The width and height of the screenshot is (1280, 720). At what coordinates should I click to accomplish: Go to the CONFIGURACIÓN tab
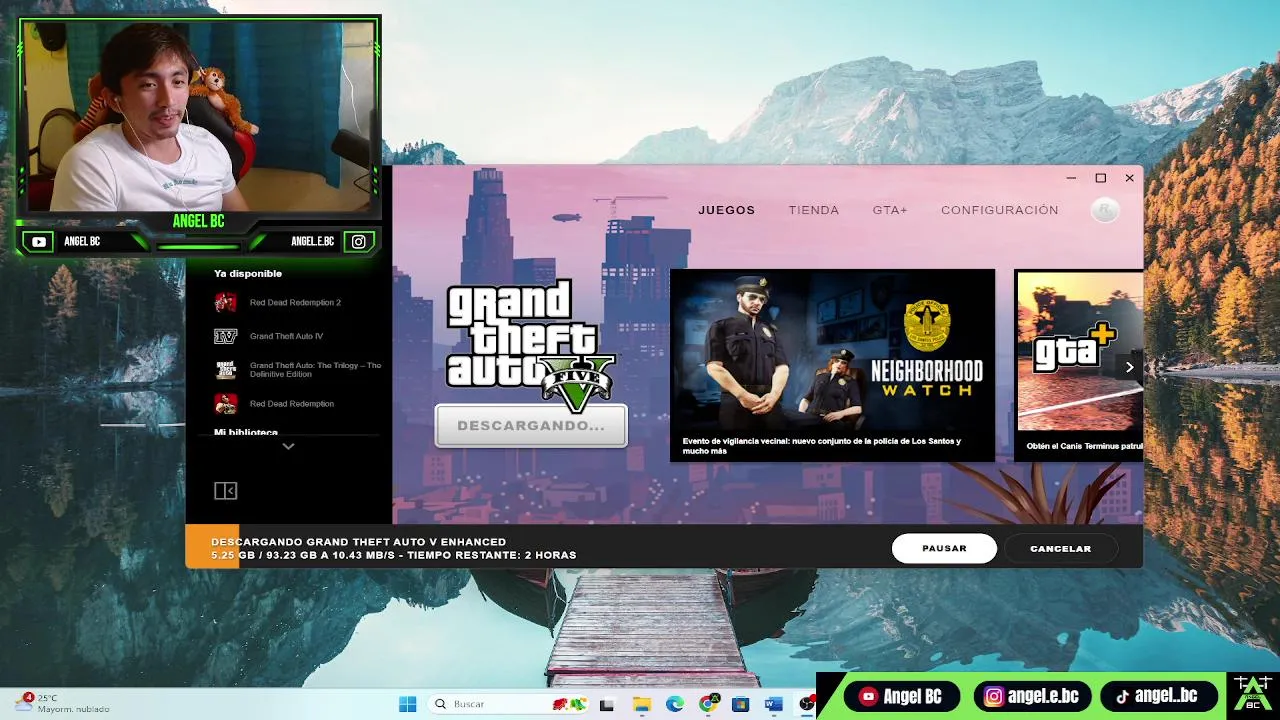(x=999, y=210)
